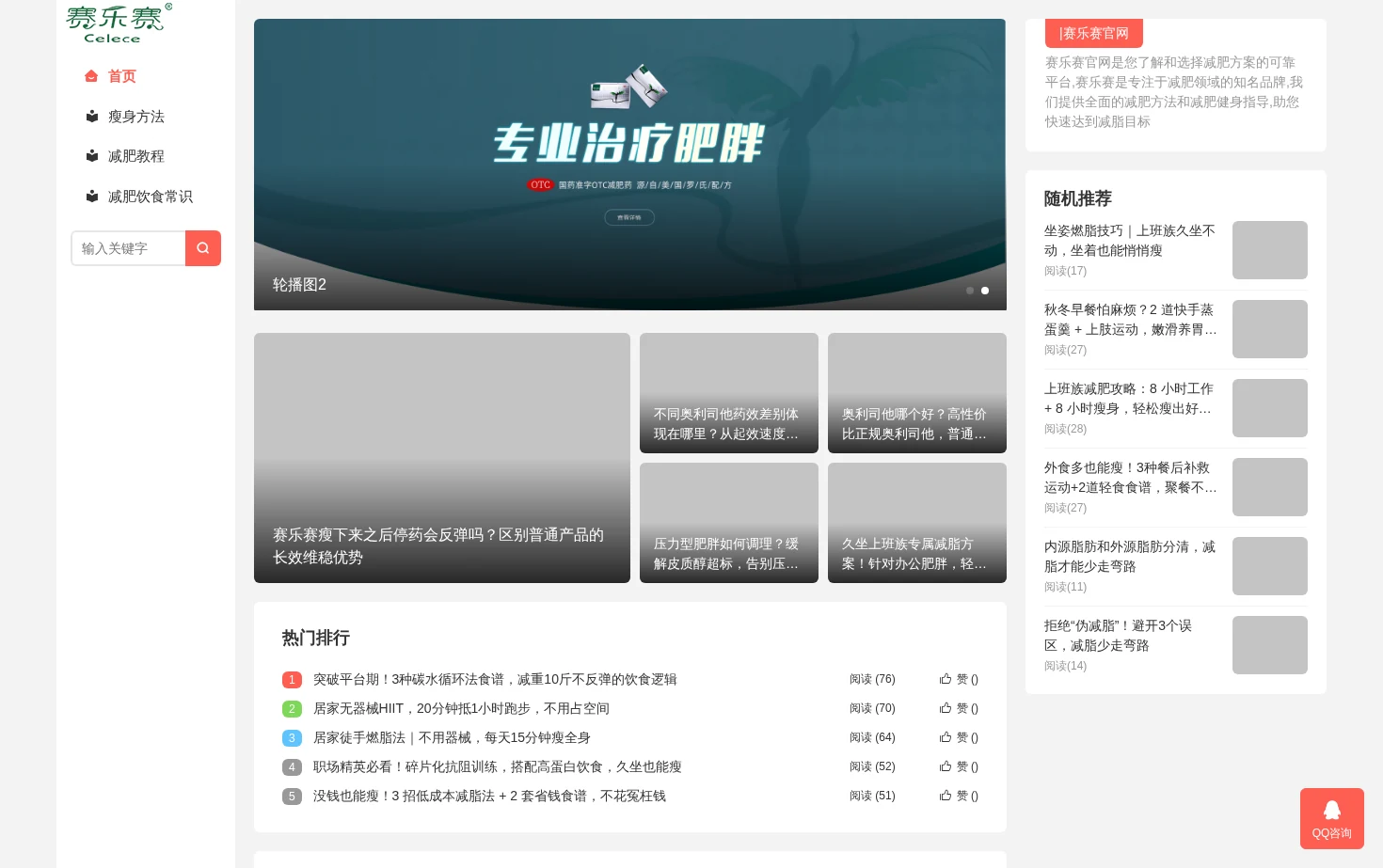Click the 专业治疗肥胖 banner image
Screen dimensions: 1383x868
(629, 165)
